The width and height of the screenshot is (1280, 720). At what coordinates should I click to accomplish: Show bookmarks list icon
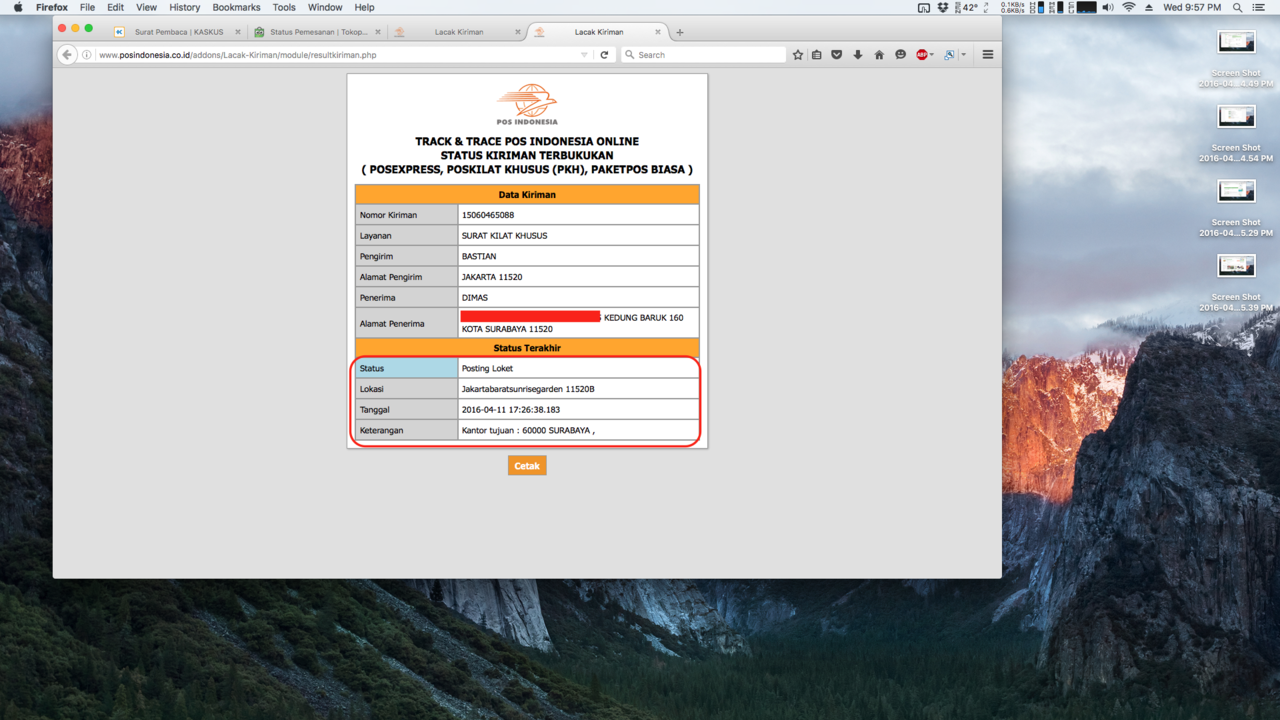pos(817,55)
